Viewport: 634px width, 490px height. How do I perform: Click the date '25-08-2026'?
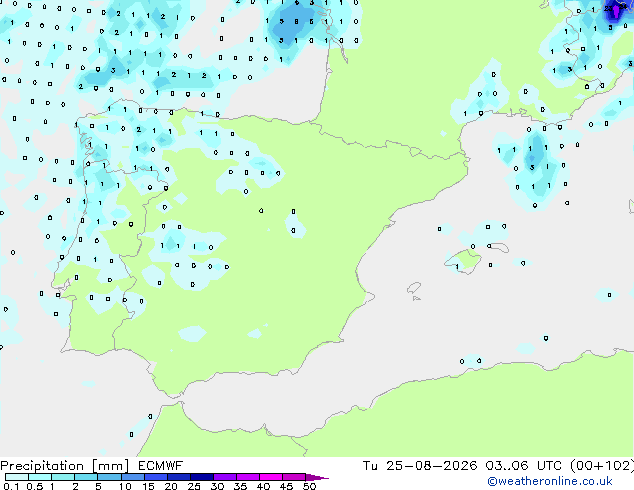point(431,466)
